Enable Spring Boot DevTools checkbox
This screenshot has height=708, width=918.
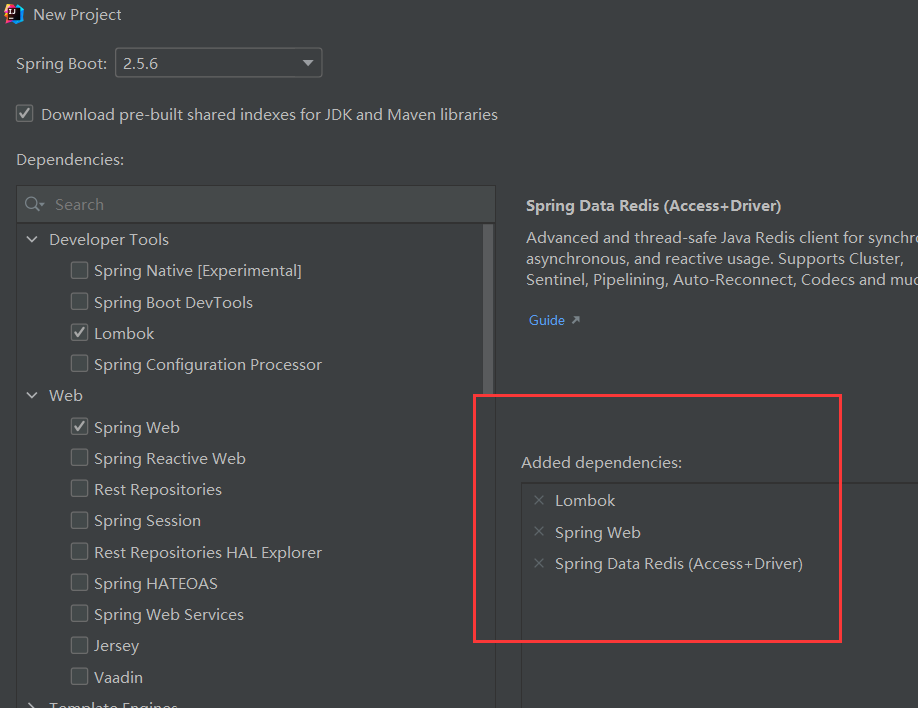pyautogui.click(x=80, y=302)
